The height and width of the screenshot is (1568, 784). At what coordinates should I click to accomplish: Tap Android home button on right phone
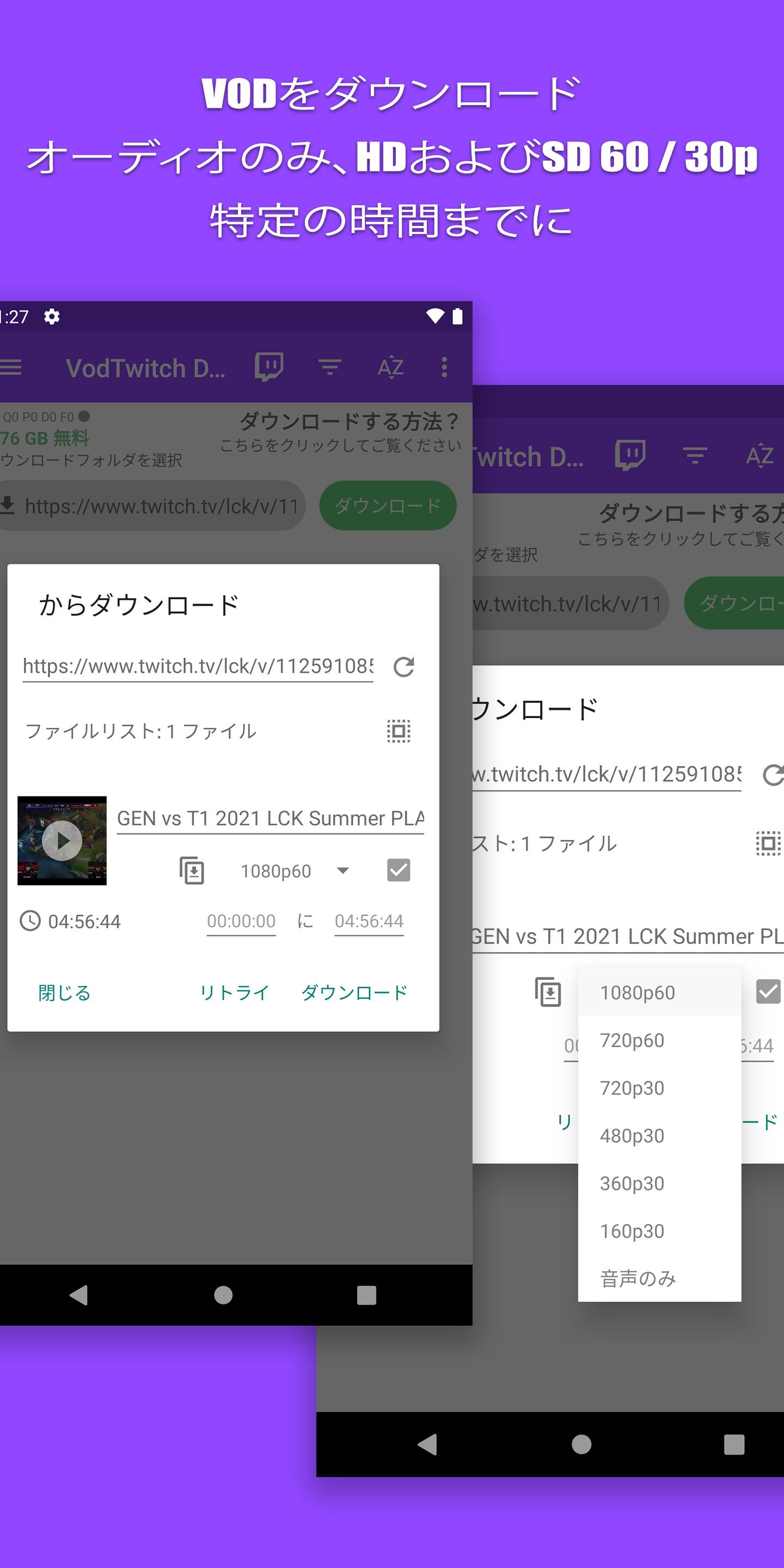(581, 1444)
